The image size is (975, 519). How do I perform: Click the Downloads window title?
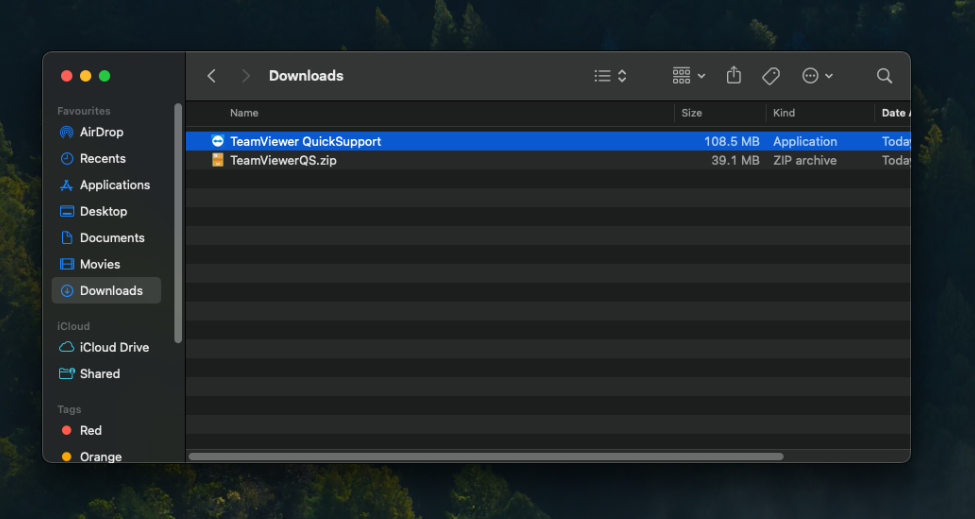[x=306, y=76]
